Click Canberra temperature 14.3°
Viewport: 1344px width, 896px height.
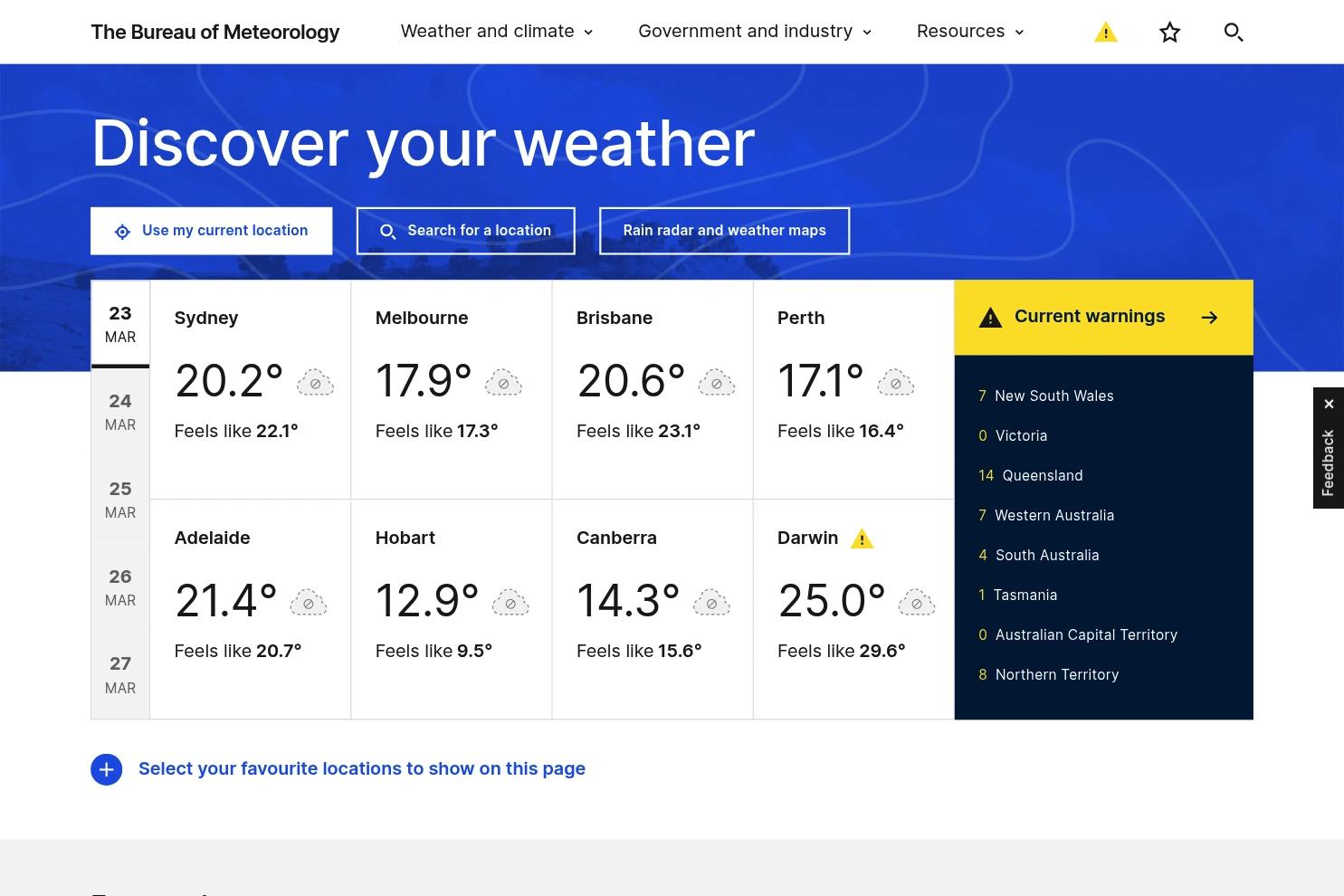point(629,601)
